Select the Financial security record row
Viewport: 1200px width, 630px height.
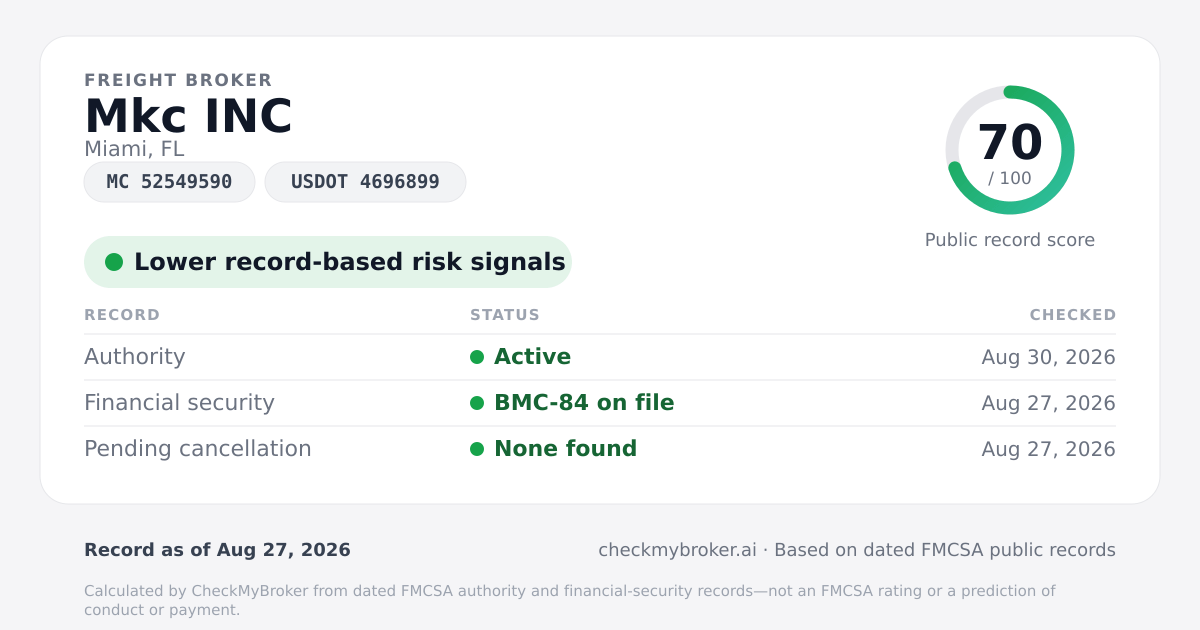pyautogui.click(x=600, y=403)
